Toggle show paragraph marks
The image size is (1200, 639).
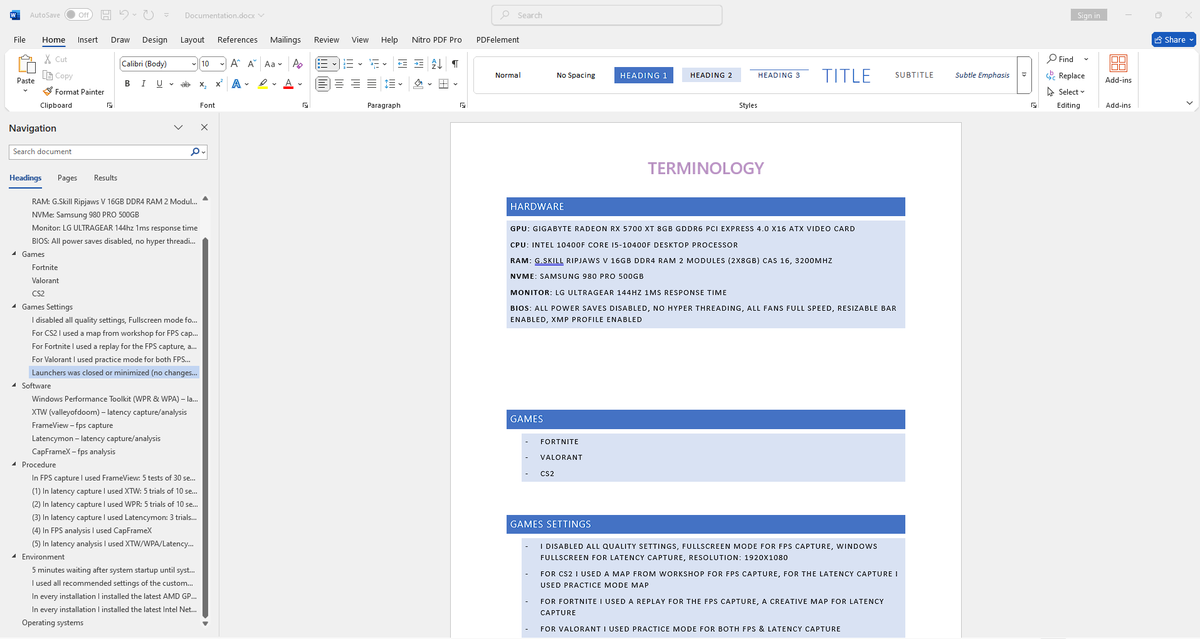[x=455, y=63]
